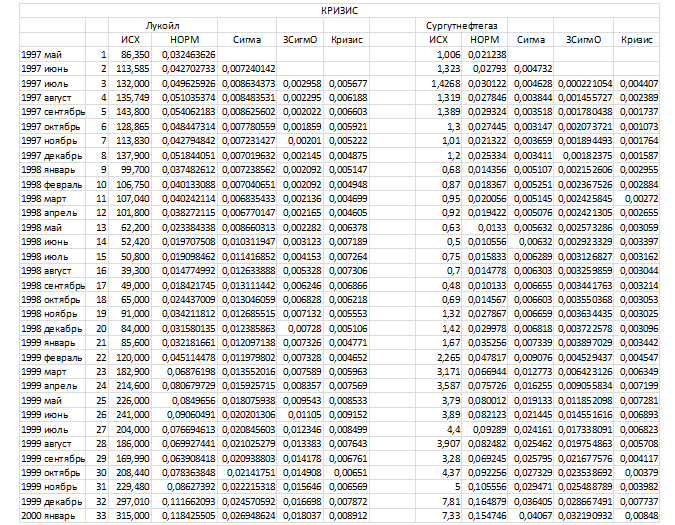
Task: Select the cell with value 1,006
Action: click(438, 55)
